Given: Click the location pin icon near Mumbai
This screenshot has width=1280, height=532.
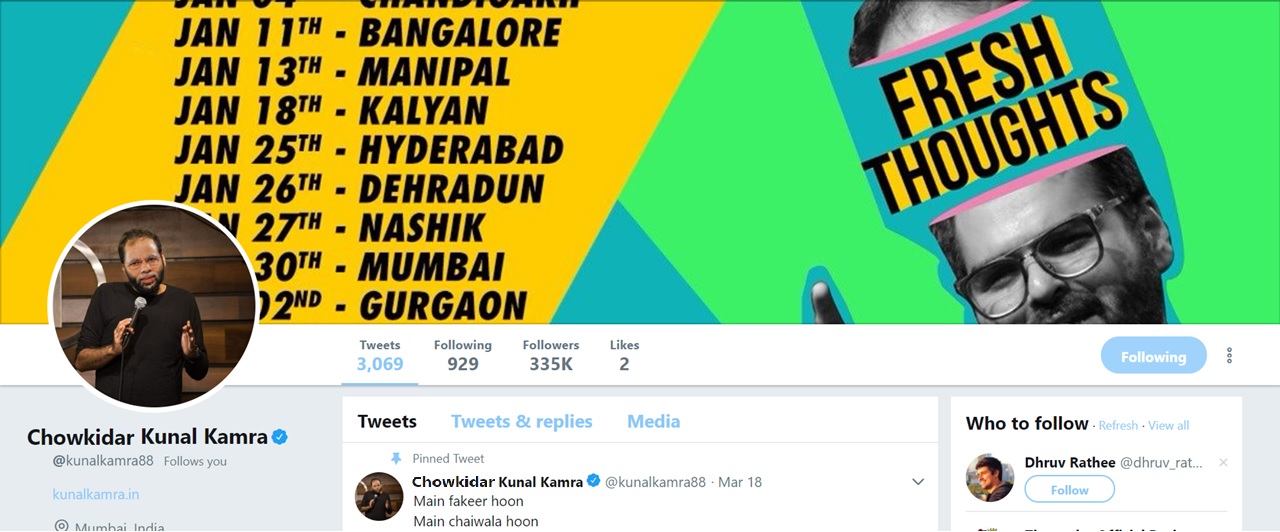Looking at the screenshot, I should [x=61, y=525].
